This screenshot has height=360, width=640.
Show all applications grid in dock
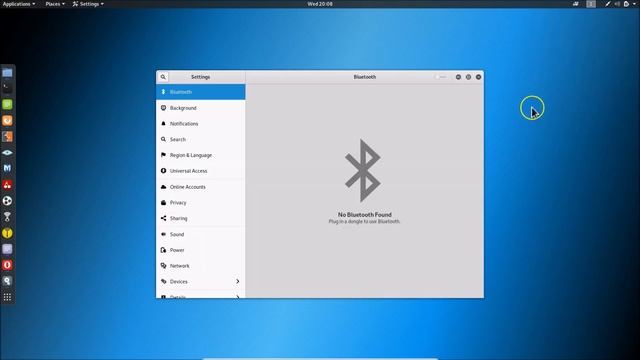tap(7, 297)
